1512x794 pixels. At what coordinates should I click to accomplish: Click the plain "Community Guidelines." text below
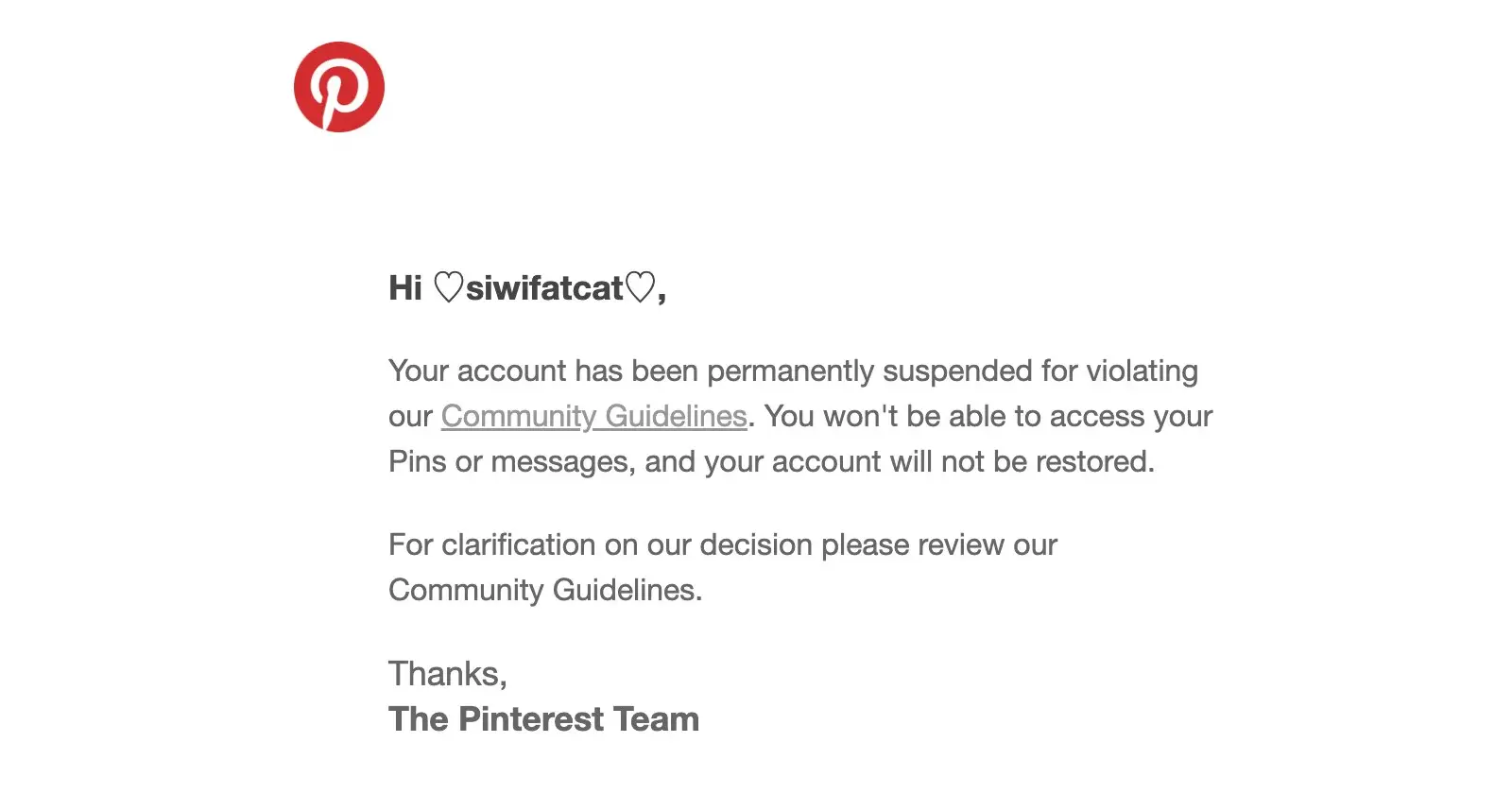point(545,591)
